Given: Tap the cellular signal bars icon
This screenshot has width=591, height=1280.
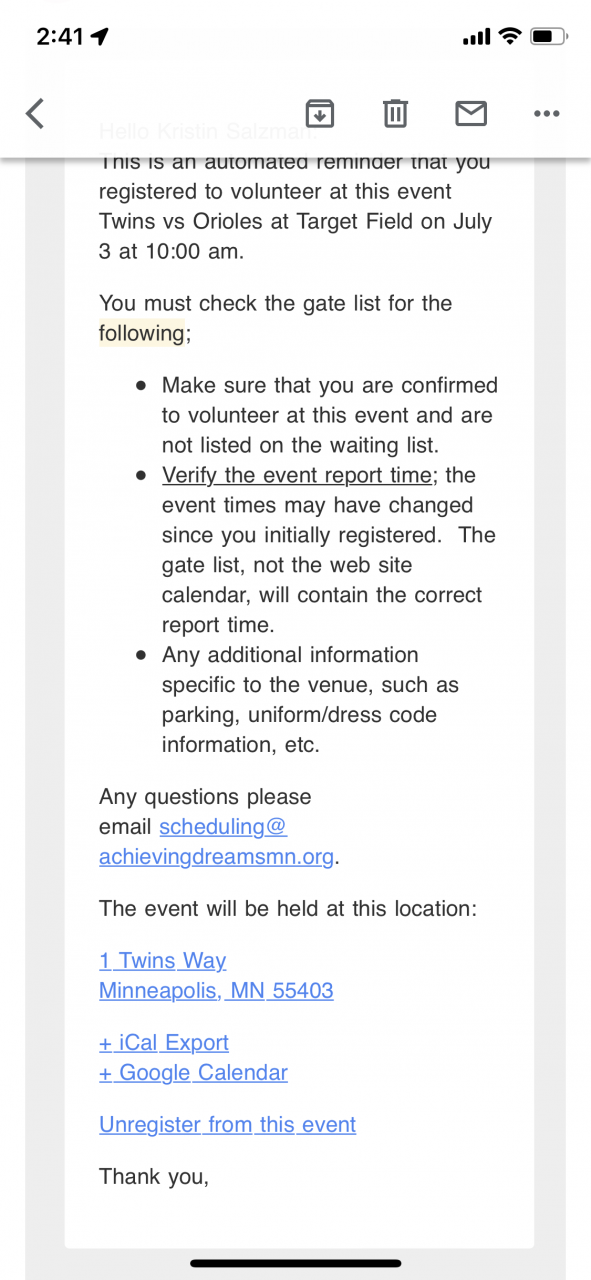Looking at the screenshot, I should click(x=477, y=38).
